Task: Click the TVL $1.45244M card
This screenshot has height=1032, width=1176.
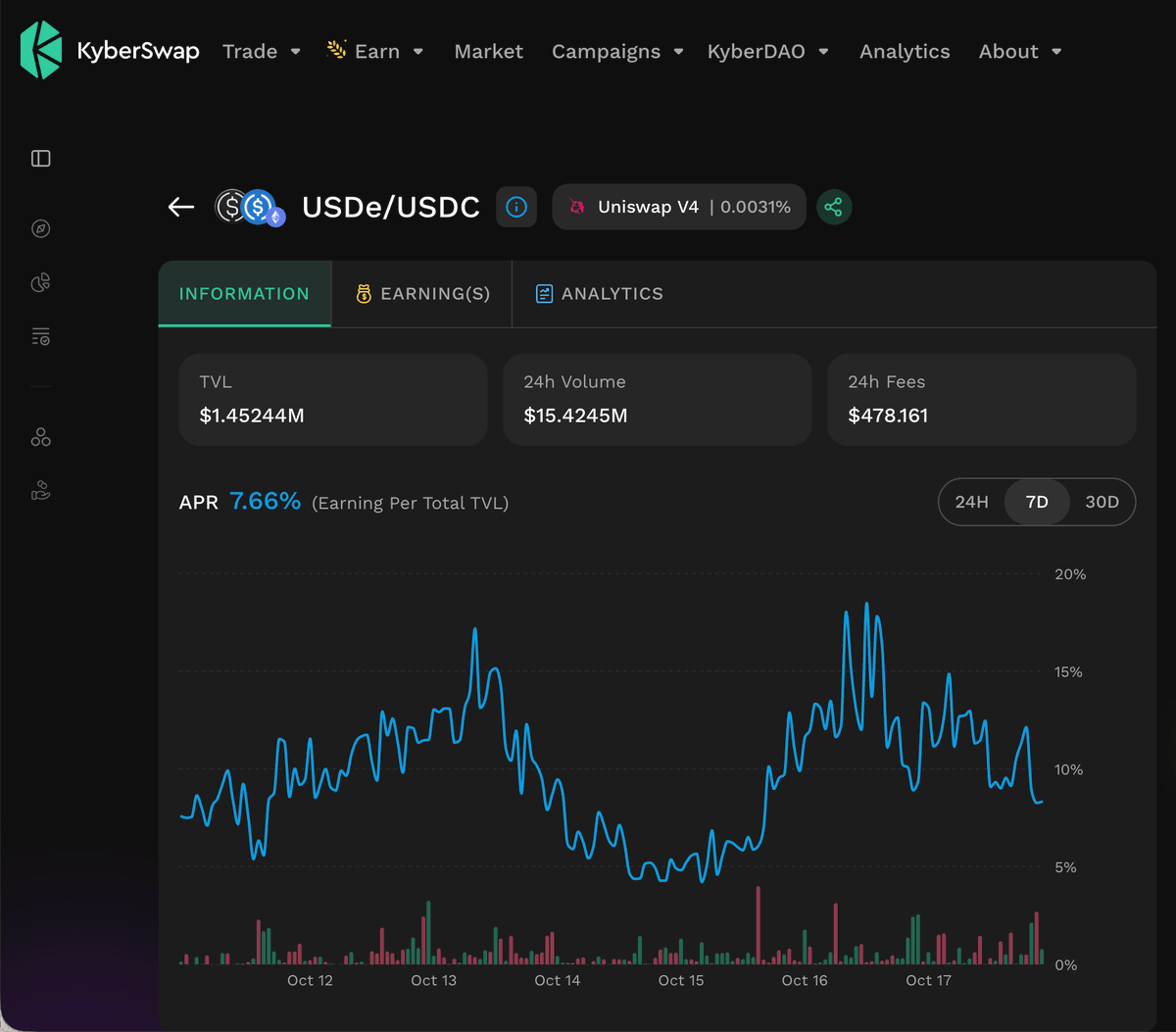Action: tap(333, 400)
